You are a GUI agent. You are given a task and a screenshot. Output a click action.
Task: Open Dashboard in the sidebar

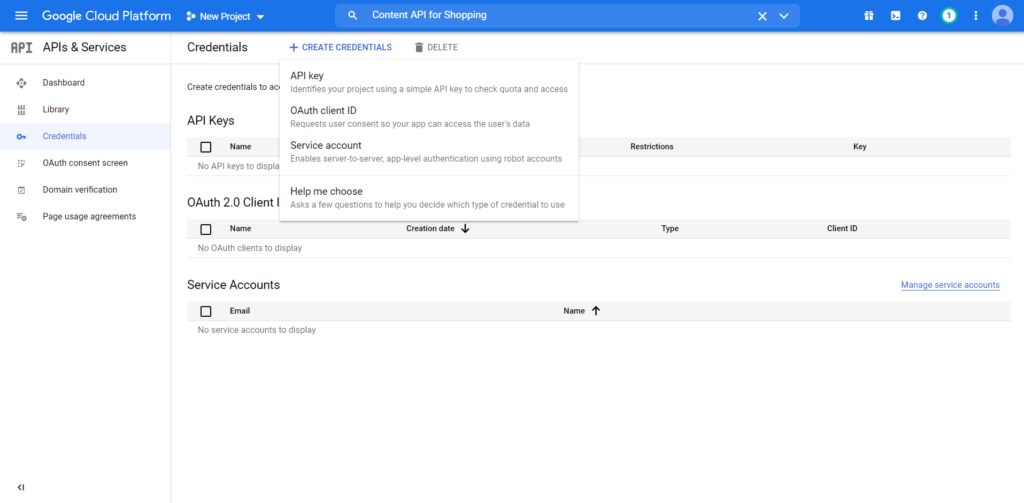point(63,83)
